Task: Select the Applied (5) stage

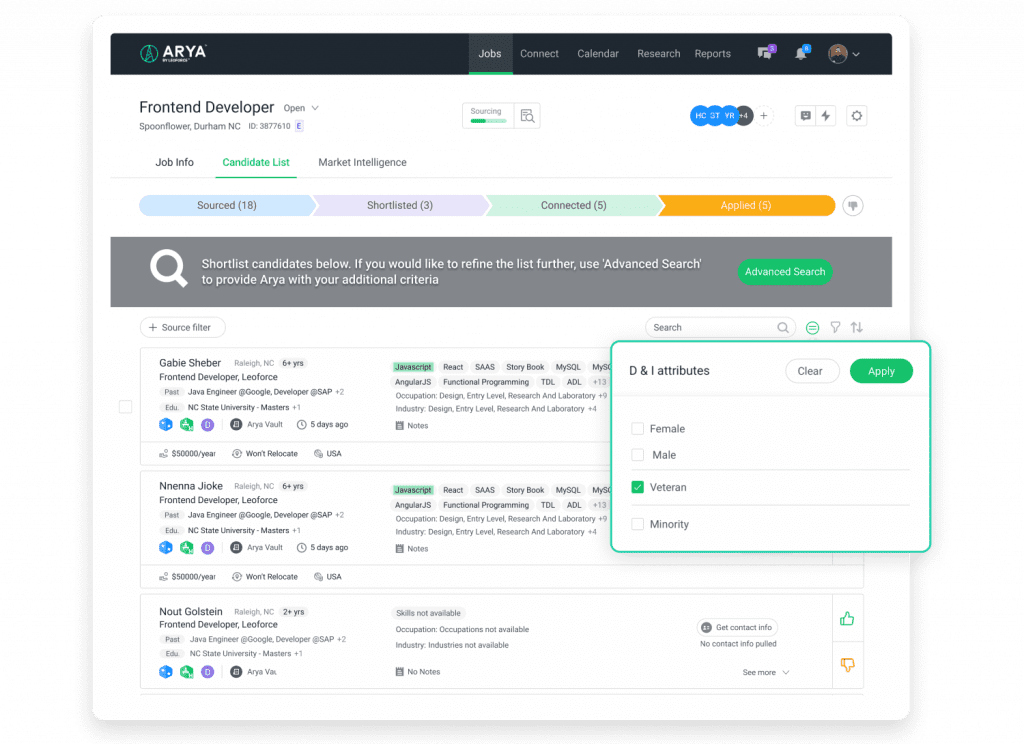Action: tap(746, 205)
